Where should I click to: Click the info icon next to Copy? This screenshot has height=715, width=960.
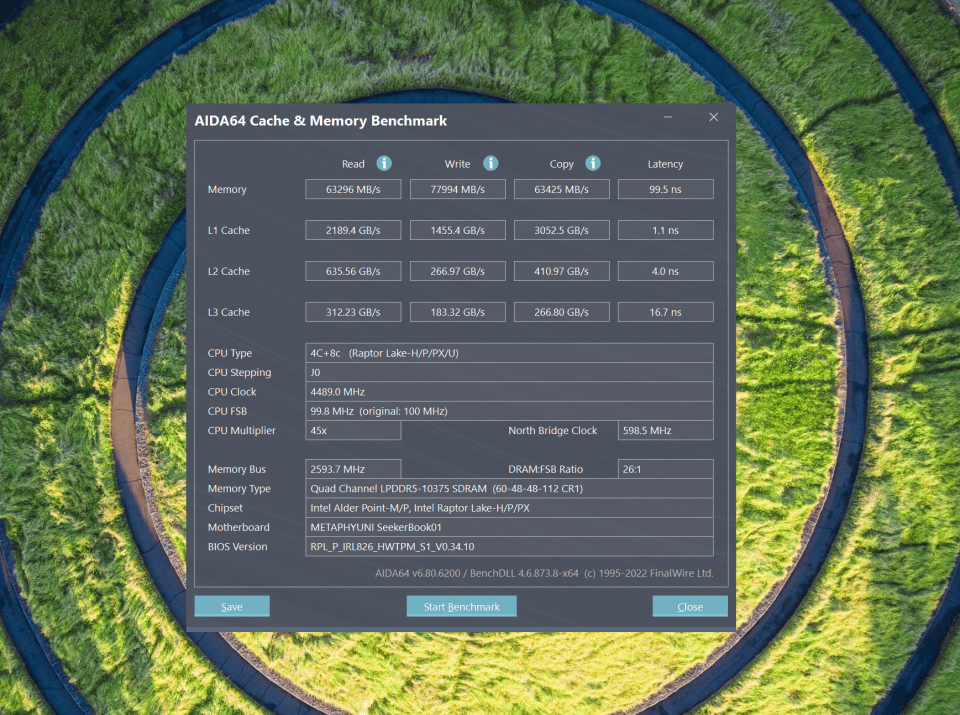click(x=593, y=163)
